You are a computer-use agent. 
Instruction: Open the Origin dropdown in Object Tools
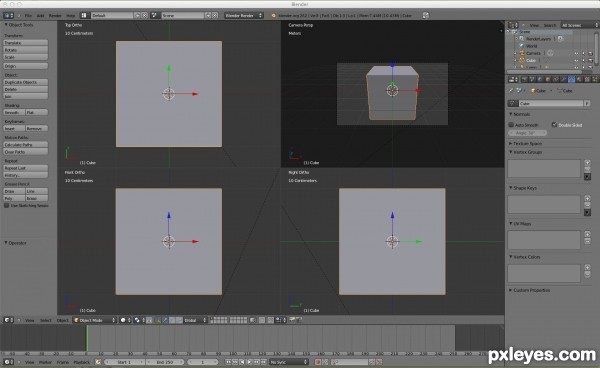coord(26,66)
